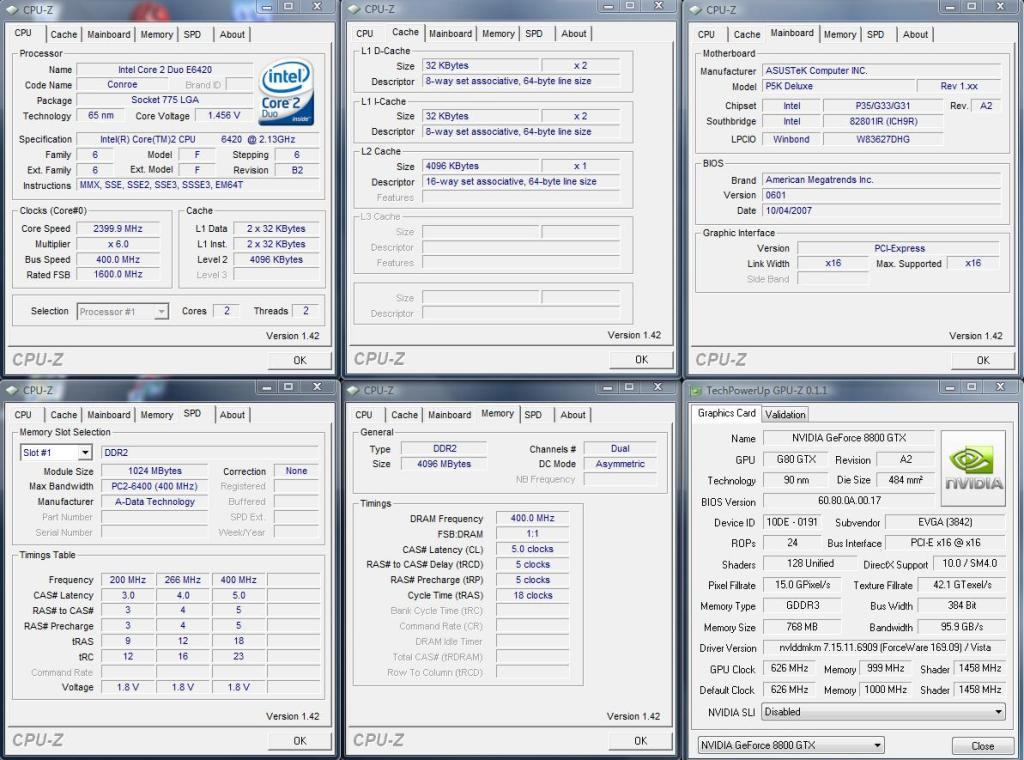Image resolution: width=1024 pixels, height=760 pixels.
Task: Open Cache tab in the CPU-Z processor window
Action: click(63, 35)
